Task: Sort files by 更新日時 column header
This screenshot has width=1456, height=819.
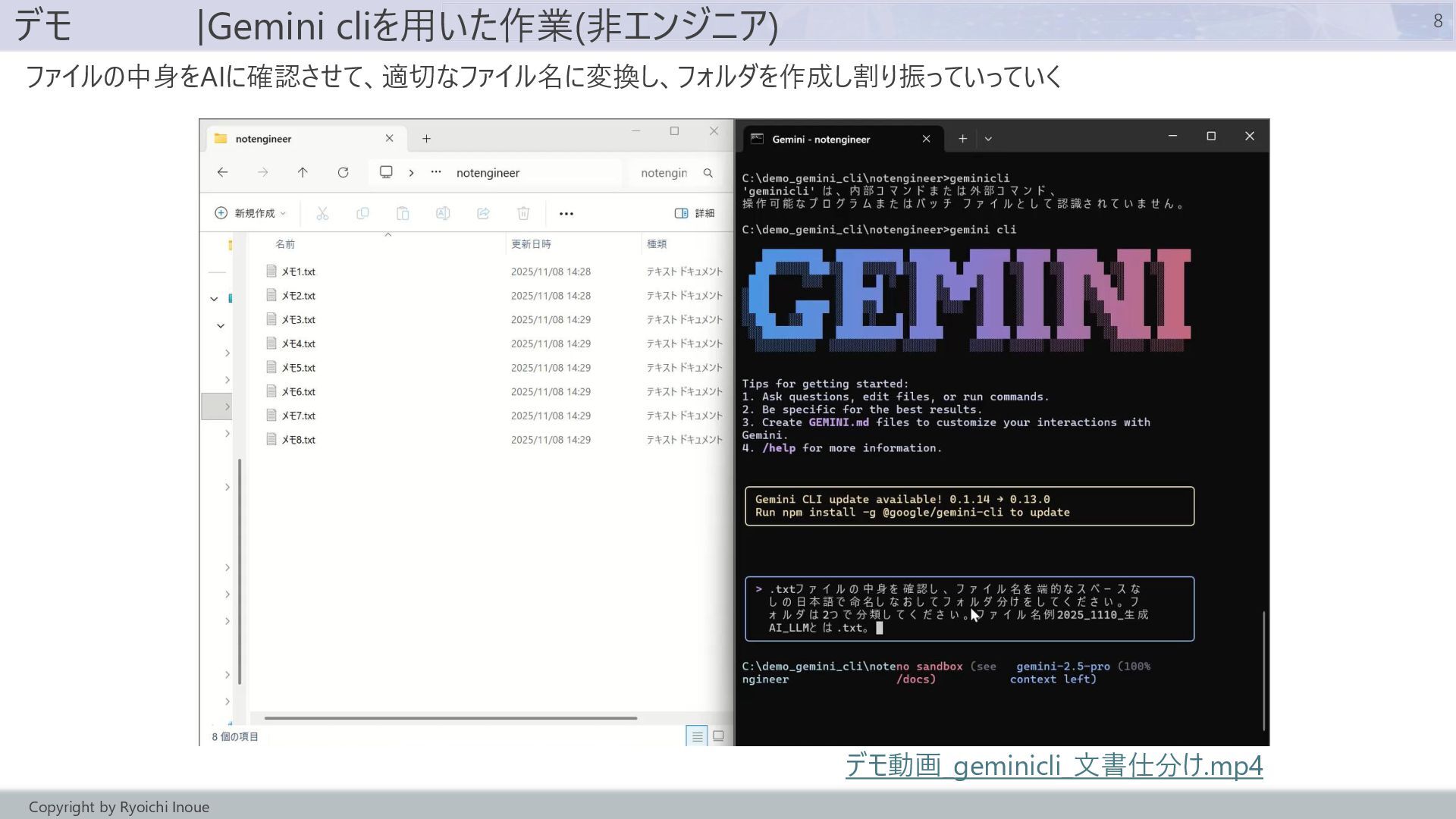Action: point(531,244)
